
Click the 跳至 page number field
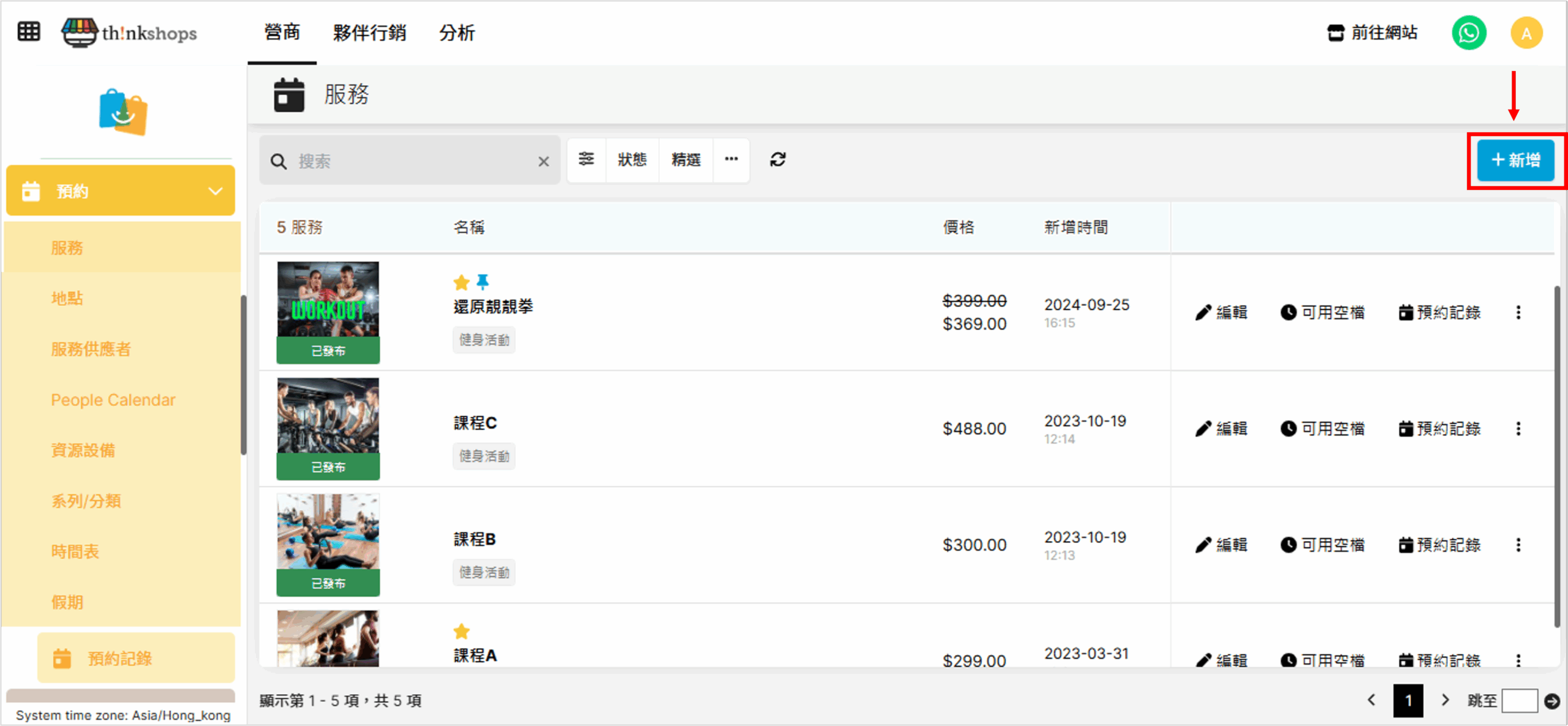[1518, 700]
